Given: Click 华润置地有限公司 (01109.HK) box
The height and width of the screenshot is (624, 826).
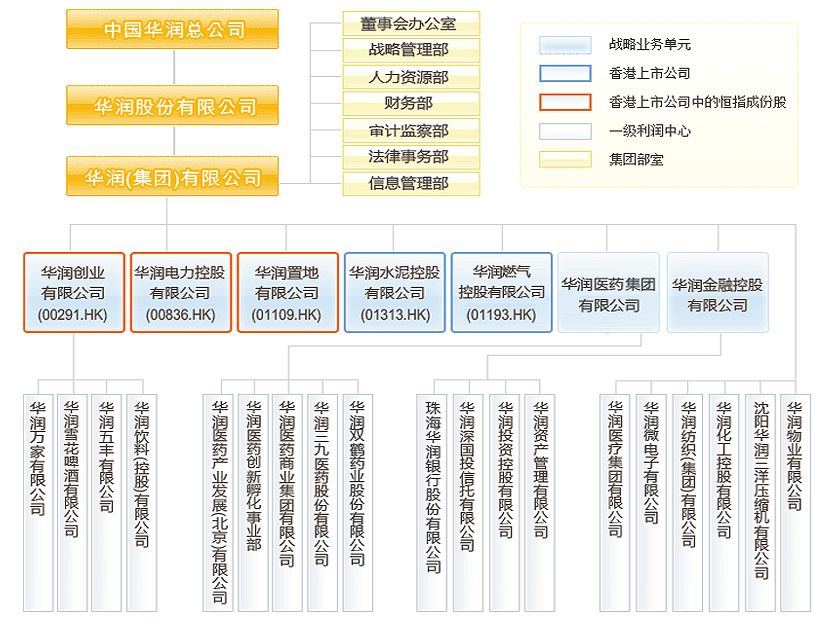Looking at the screenshot, I should (287, 292).
